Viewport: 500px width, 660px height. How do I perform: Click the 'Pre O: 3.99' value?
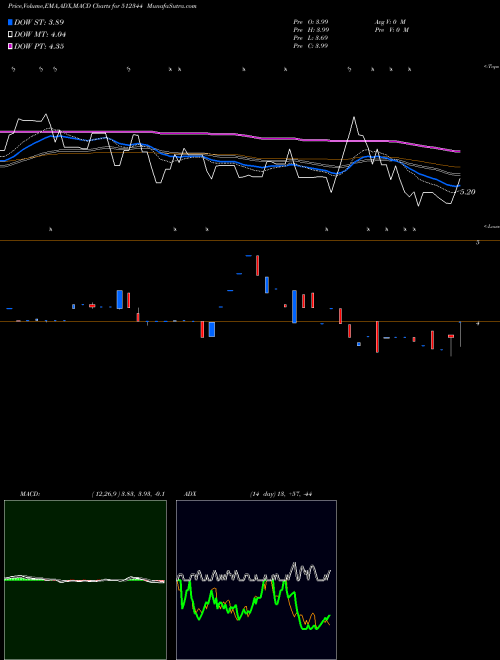tap(311, 22)
